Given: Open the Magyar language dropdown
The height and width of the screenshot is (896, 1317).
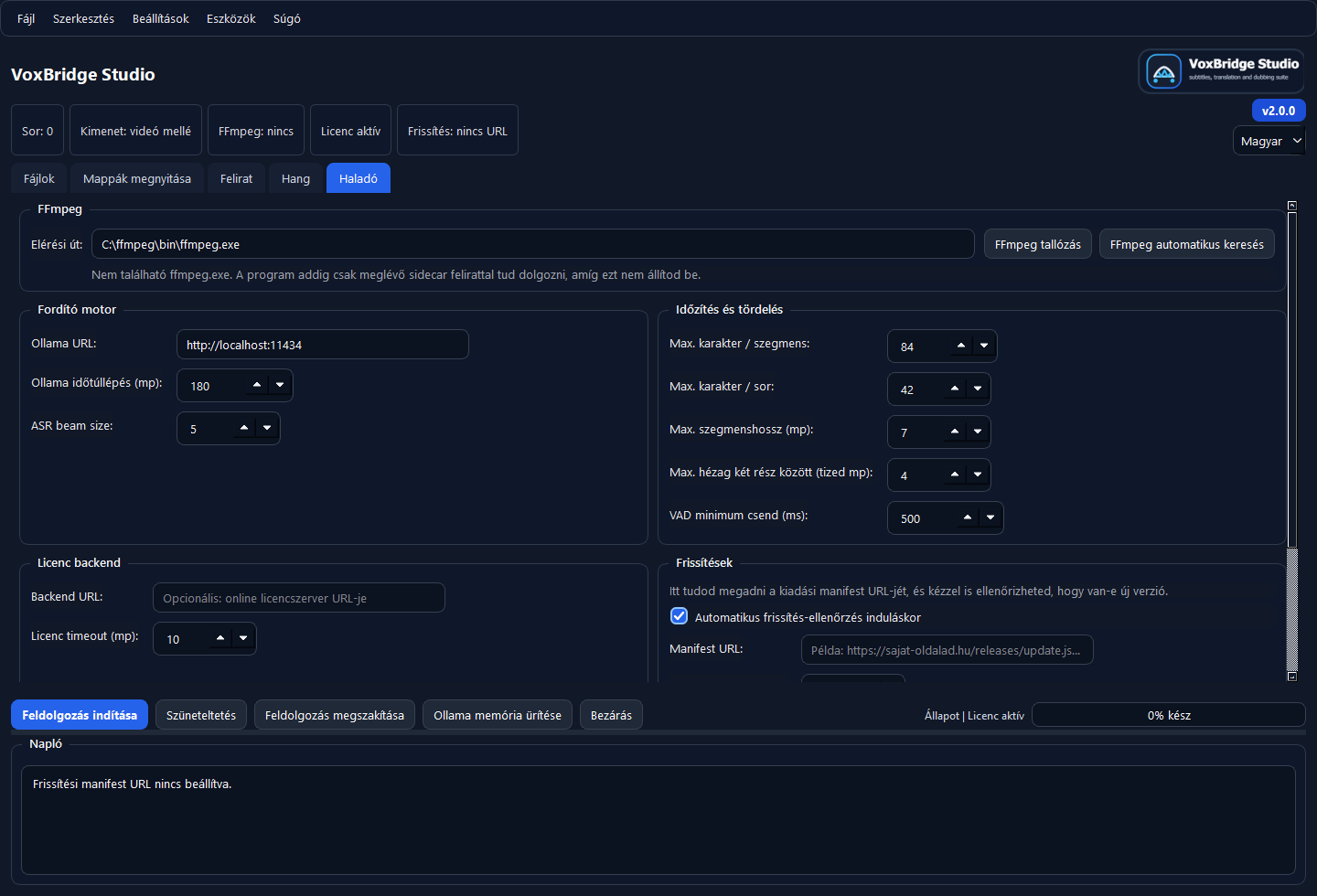Looking at the screenshot, I should click(1269, 141).
